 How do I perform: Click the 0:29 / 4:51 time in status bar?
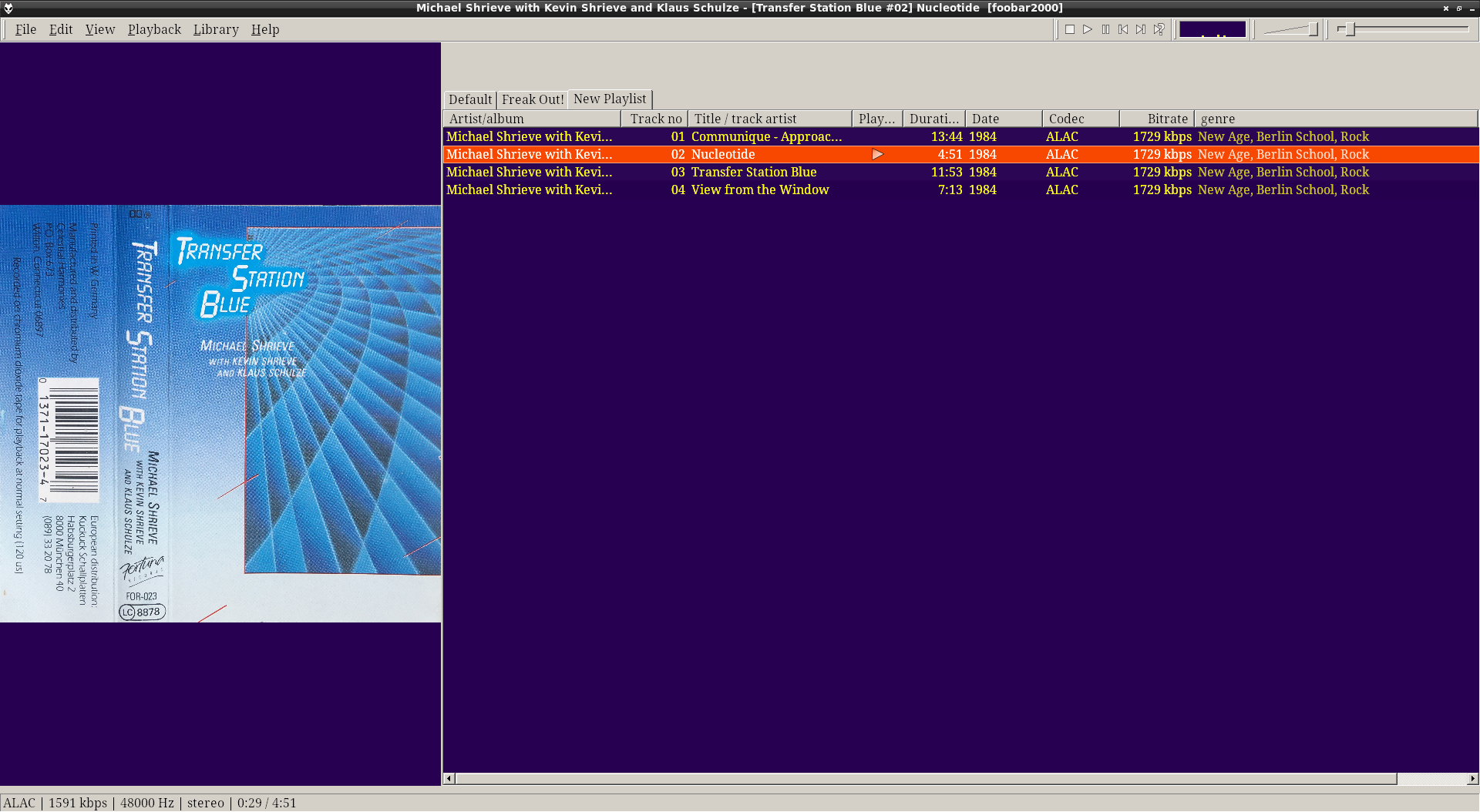(x=267, y=803)
